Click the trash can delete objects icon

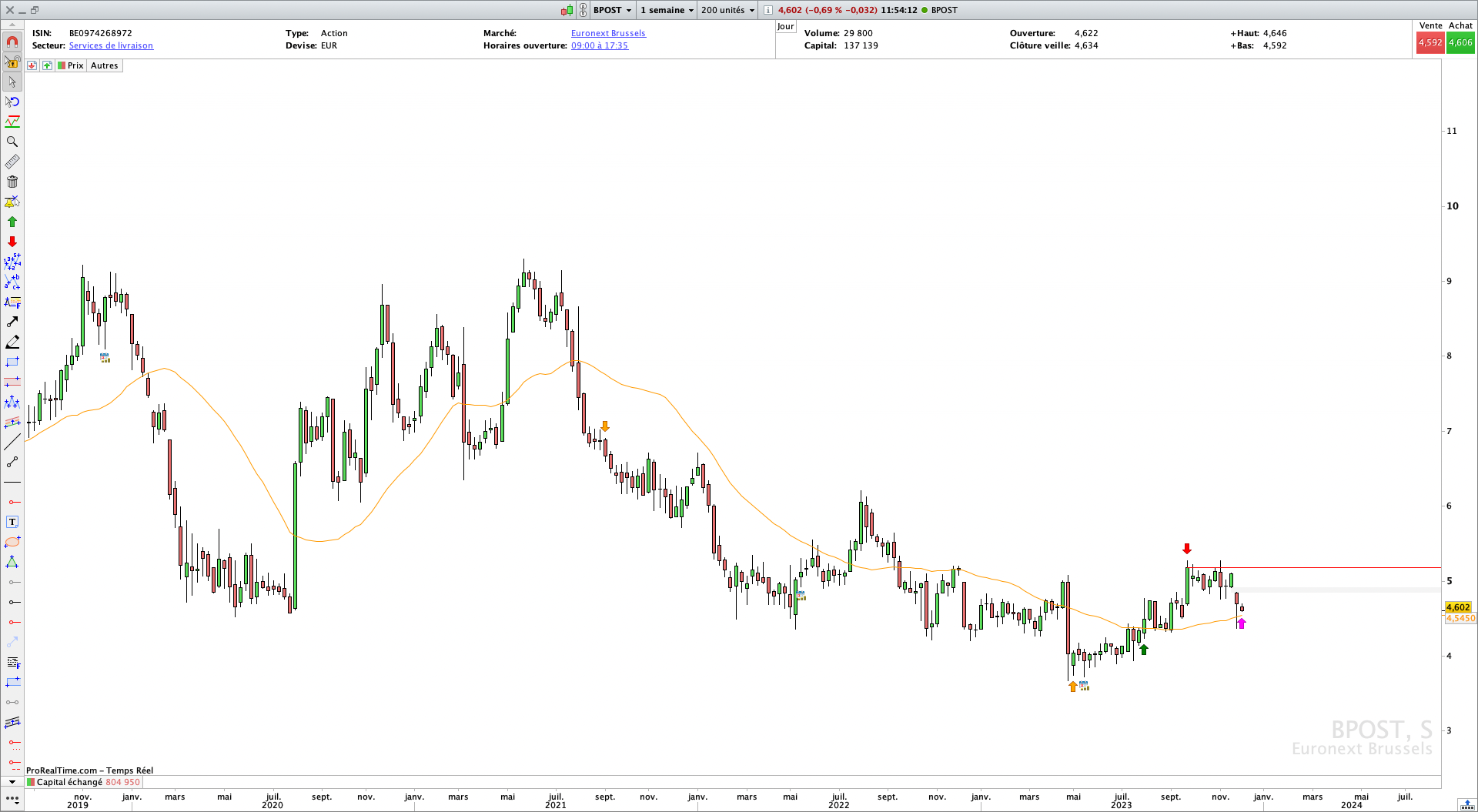pos(12,182)
